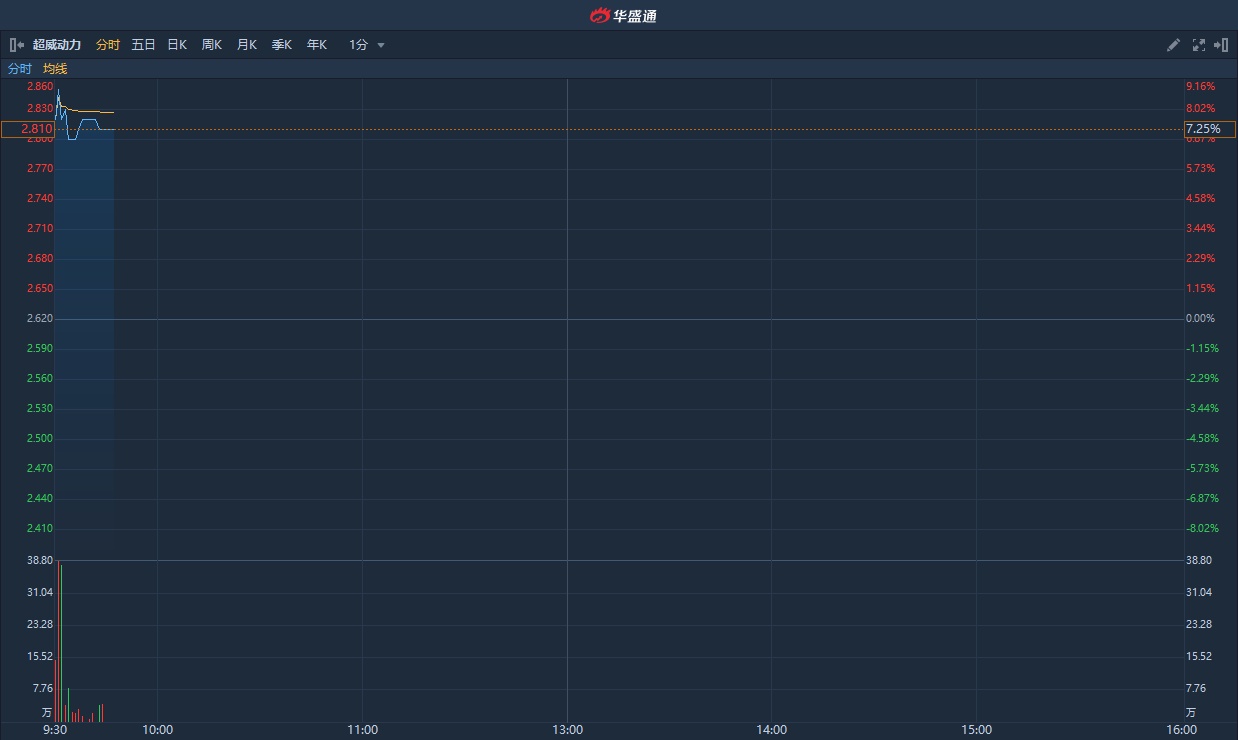This screenshot has height=740, width=1238.
Task: Click the 10:00 time axis label
Action: [x=158, y=730]
